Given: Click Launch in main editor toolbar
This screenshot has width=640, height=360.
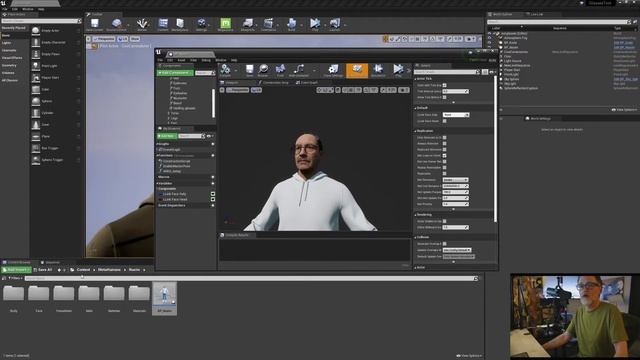Looking at the screenshot, I should pos(335,24).
